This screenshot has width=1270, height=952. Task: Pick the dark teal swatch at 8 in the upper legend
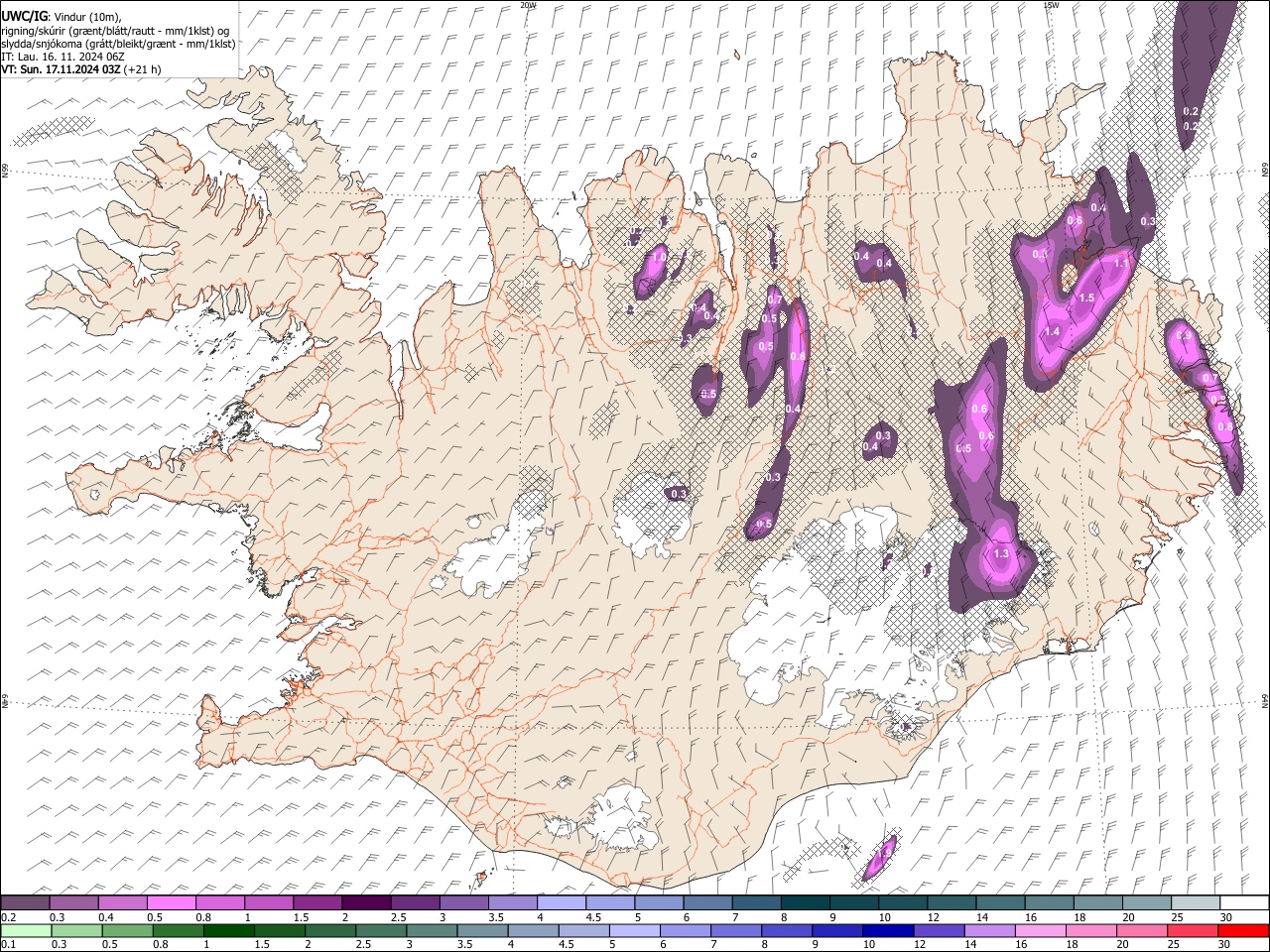806,903
